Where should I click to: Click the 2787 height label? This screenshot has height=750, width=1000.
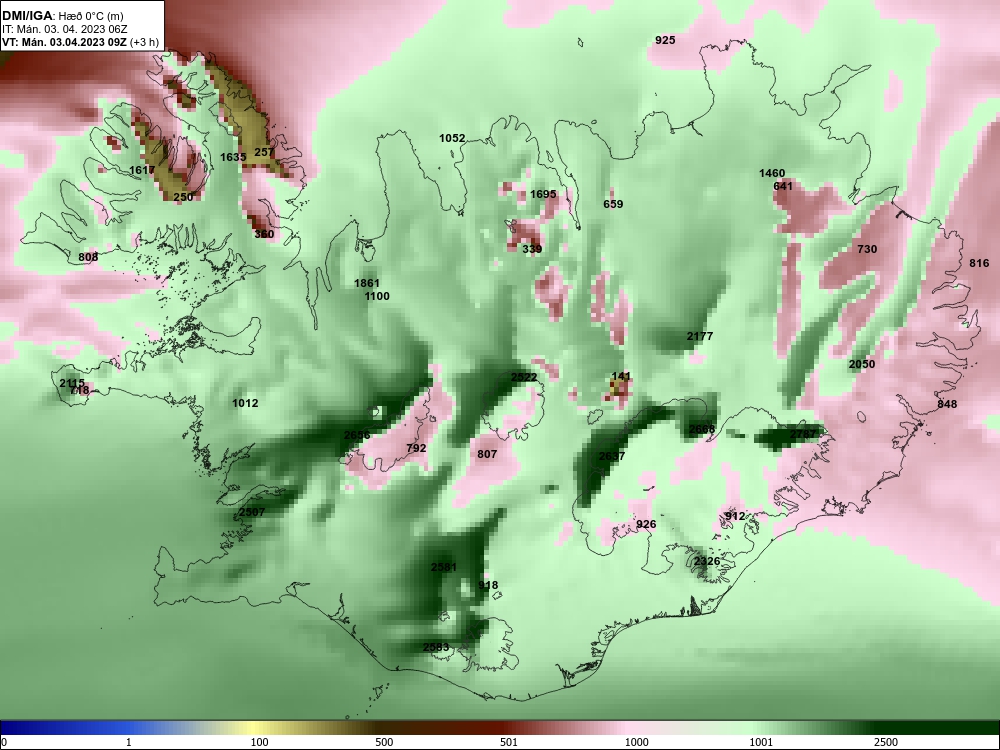pyautogui.click(x=803, y=434)
